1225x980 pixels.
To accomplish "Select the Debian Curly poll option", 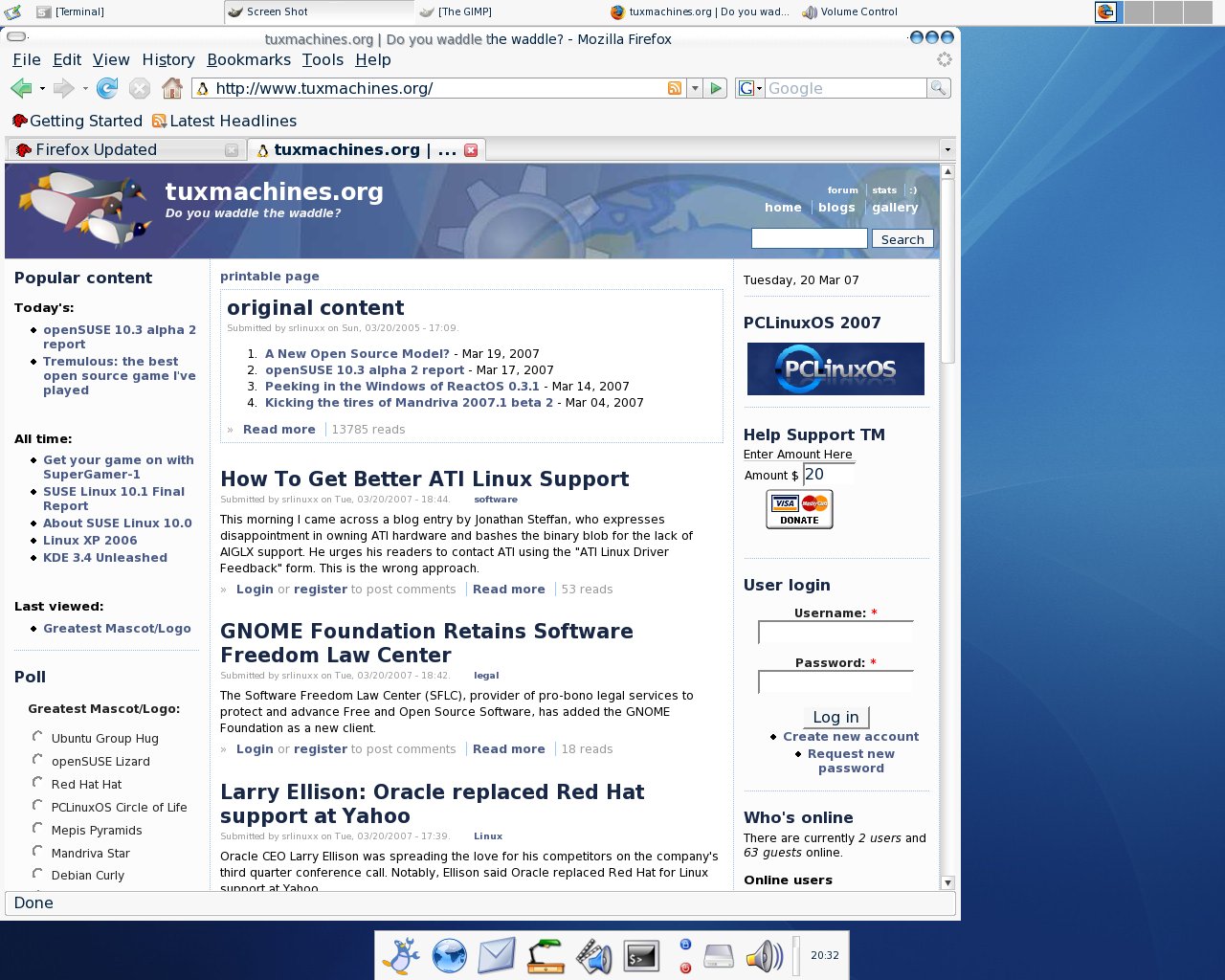I will [37, 874].
